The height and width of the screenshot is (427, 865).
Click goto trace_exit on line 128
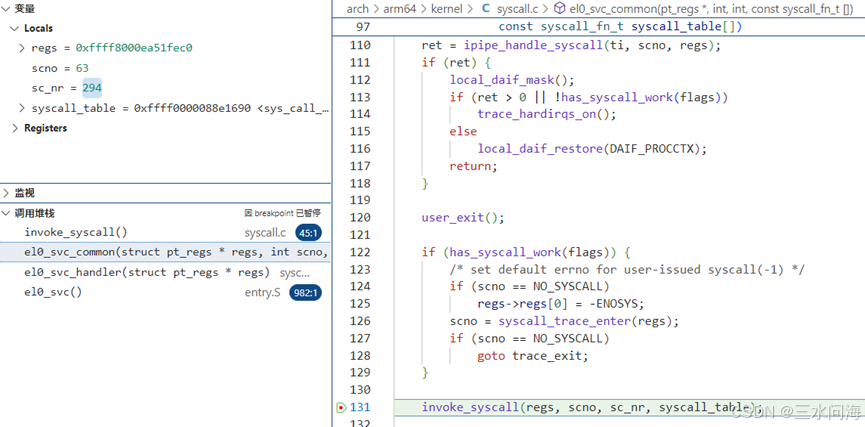click(x=533, y=356)
